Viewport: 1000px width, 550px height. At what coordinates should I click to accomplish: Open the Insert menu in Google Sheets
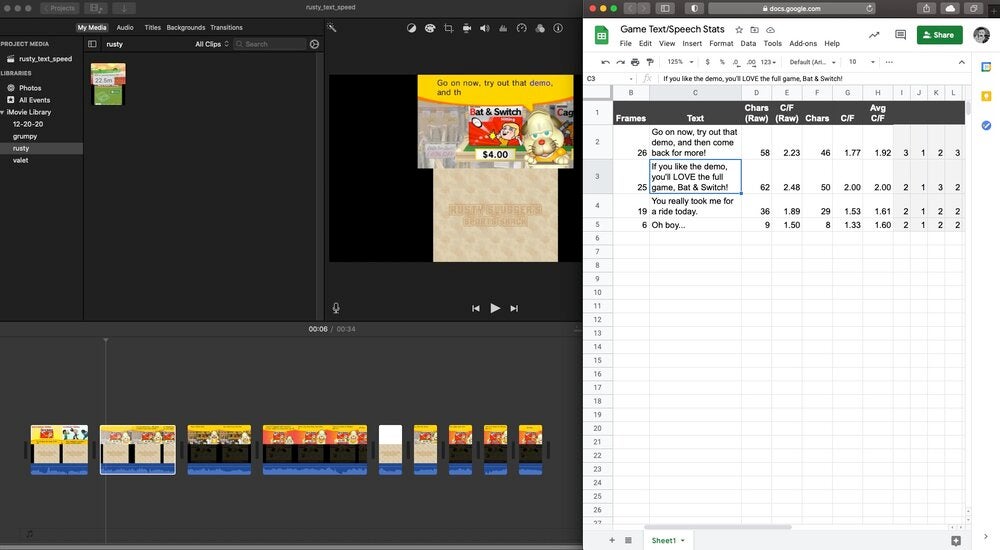[692, 43]
